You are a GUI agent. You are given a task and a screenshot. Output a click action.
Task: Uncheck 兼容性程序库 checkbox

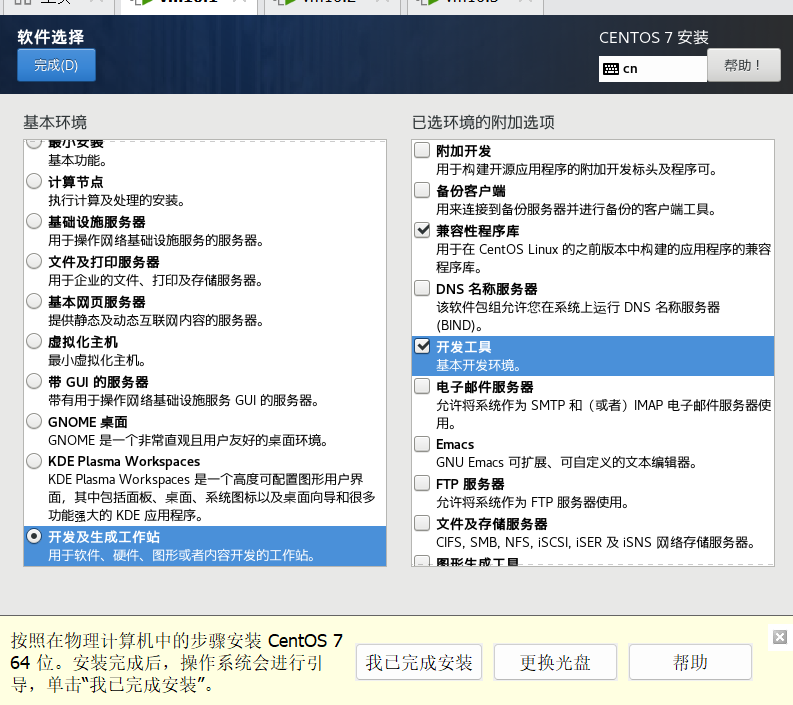point(422,230)
